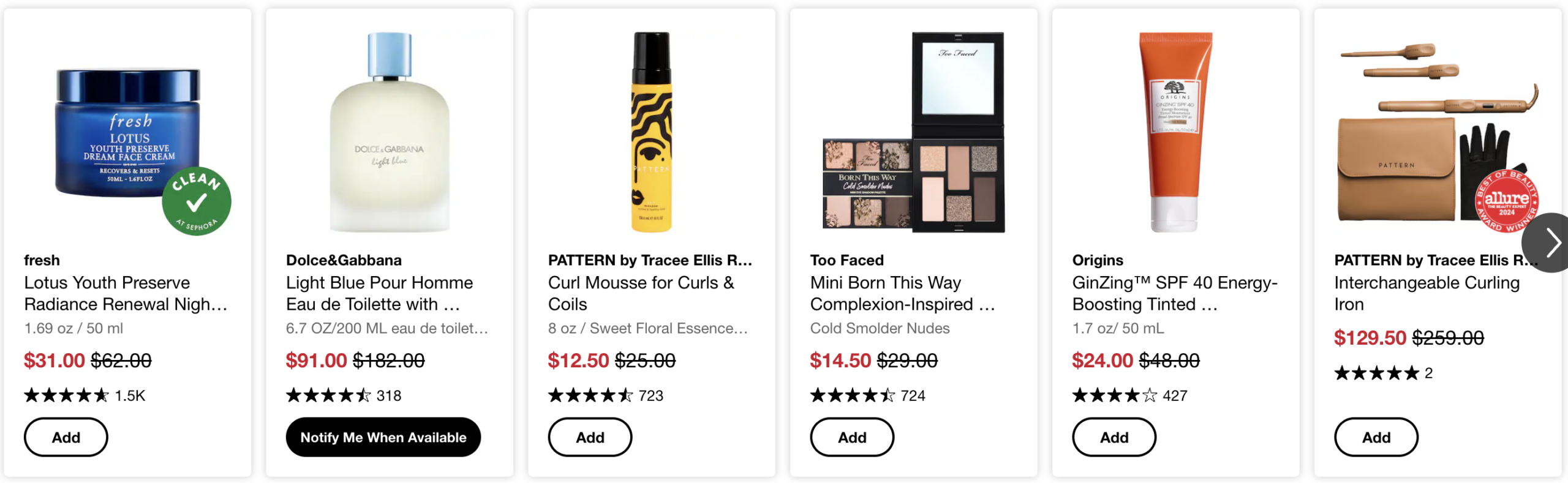1568x483 pixels.
Task: Add Too Faced Mini Born This Way palette
Action: (x=851, y=437)
